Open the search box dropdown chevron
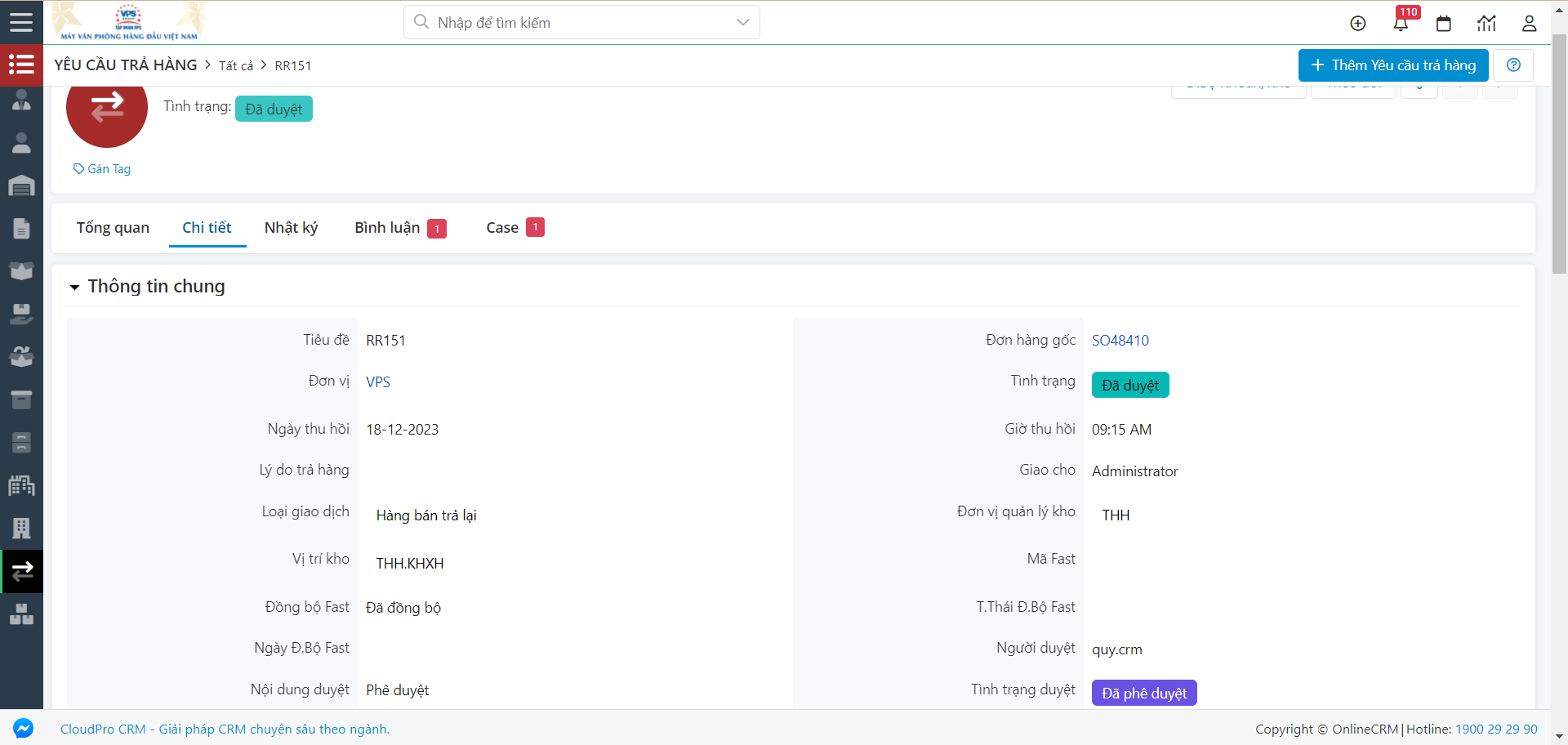Screen dimensions: 1568x745 pyautogui.click(x=742, y=22)
